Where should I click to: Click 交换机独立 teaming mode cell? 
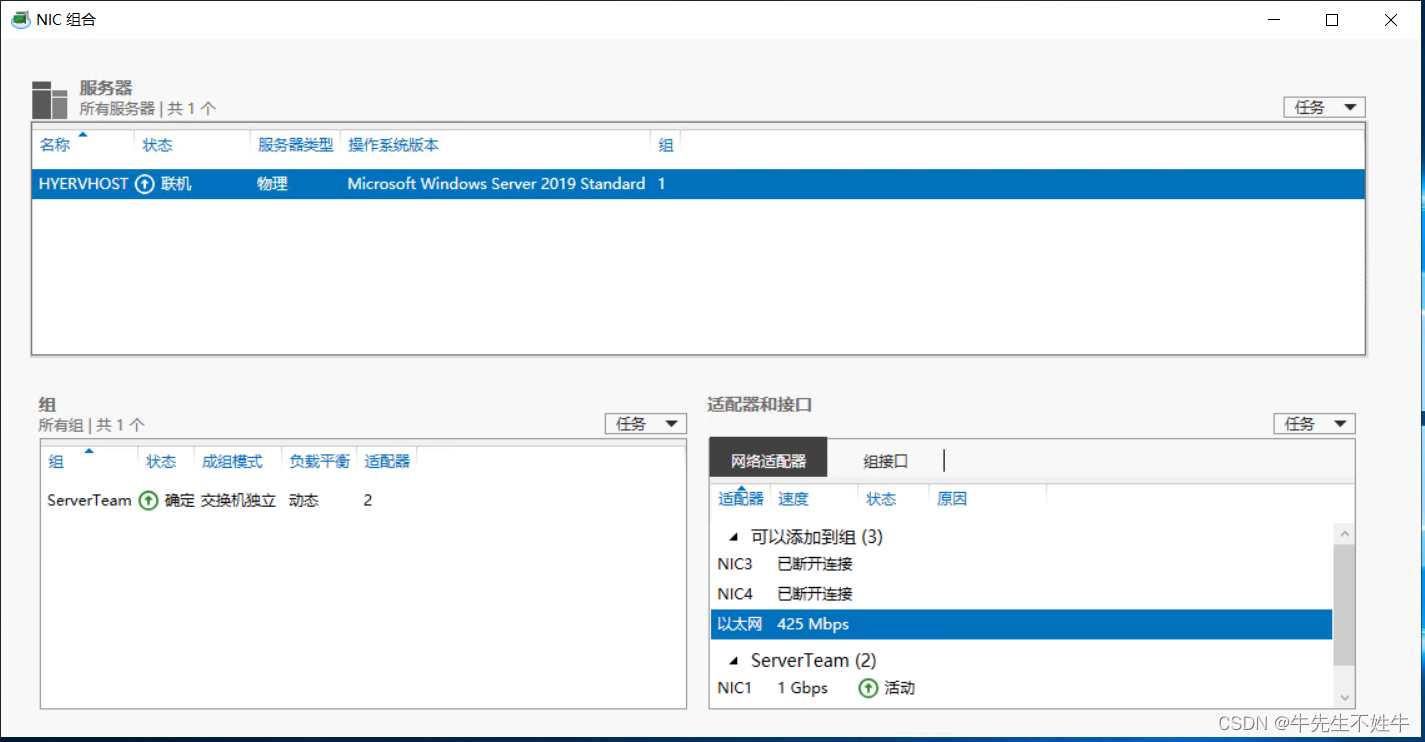coord(239,500)
